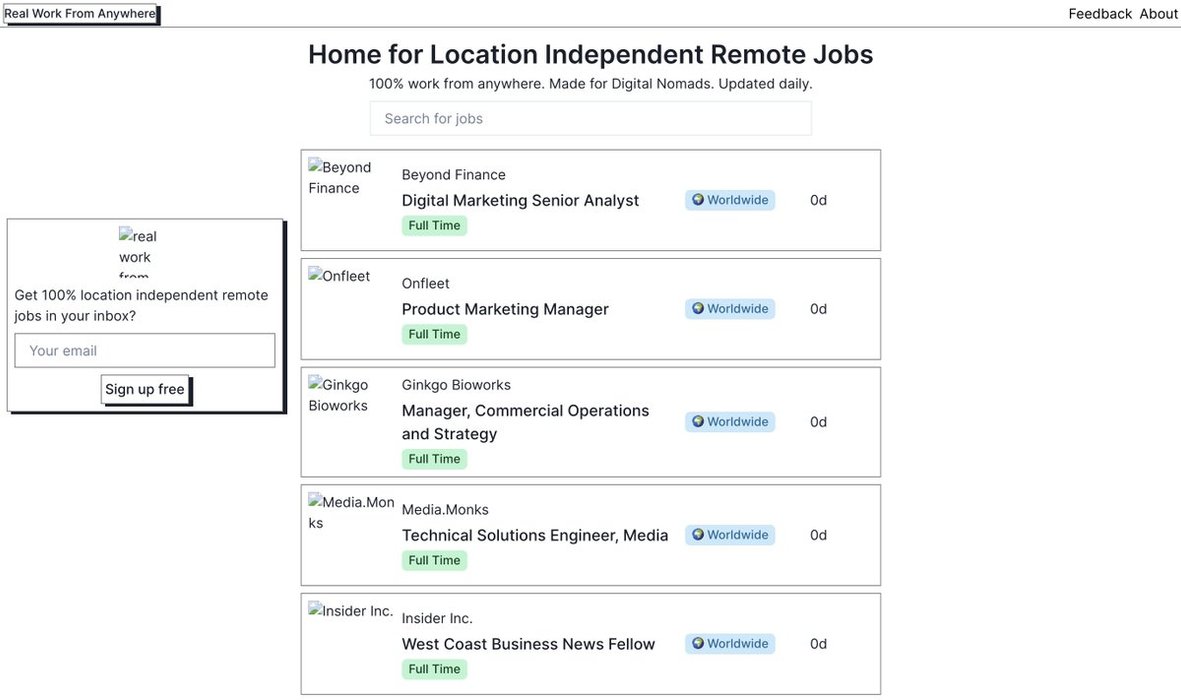View Manager, Commercial Operations and Strategy job
1181x700 pixels.
click(x=525, y=422)
